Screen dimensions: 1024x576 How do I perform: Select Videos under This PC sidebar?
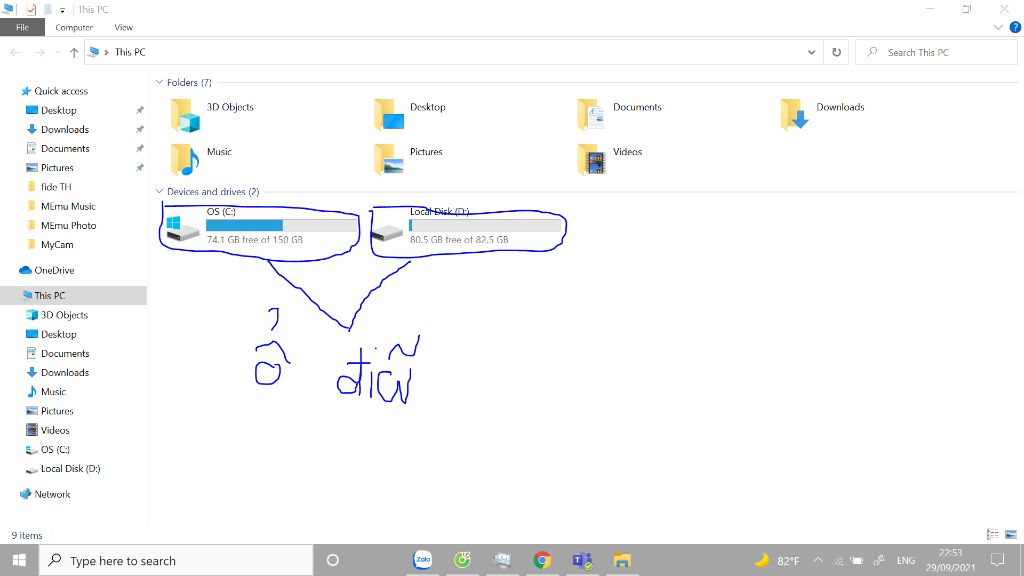55,430
